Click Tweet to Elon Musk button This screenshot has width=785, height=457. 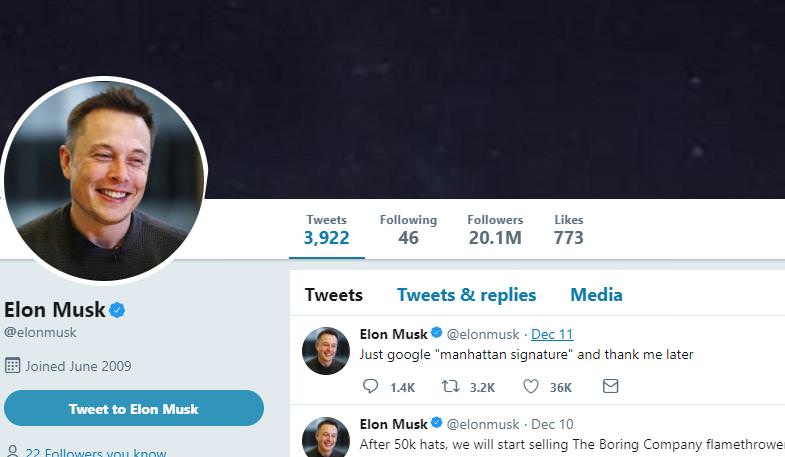click(134, 408)
